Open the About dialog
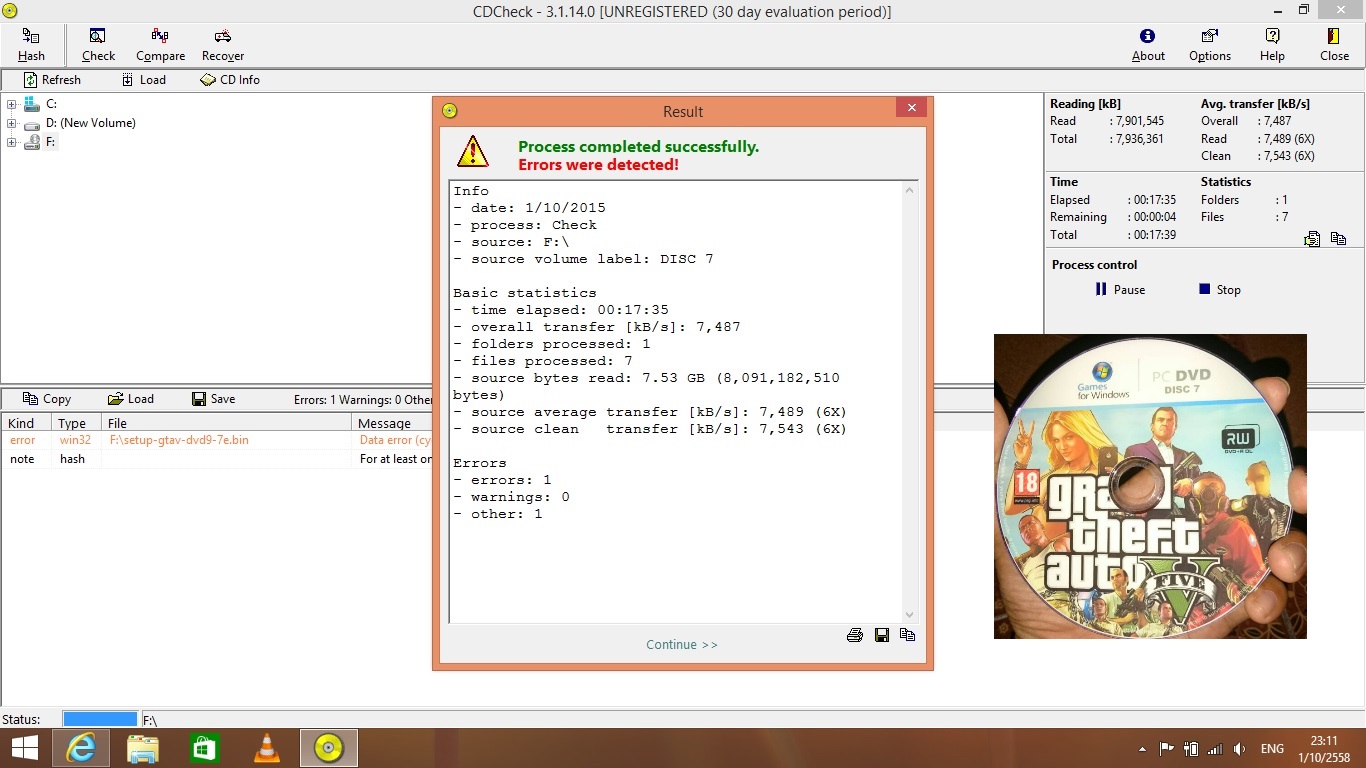The width and height of the screenshot is (1366, 768). tap(1148, 44)
